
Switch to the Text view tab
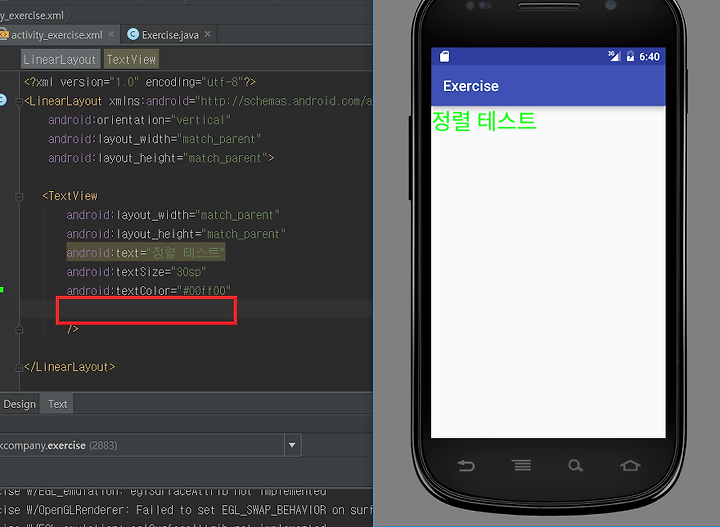(57, 404)
